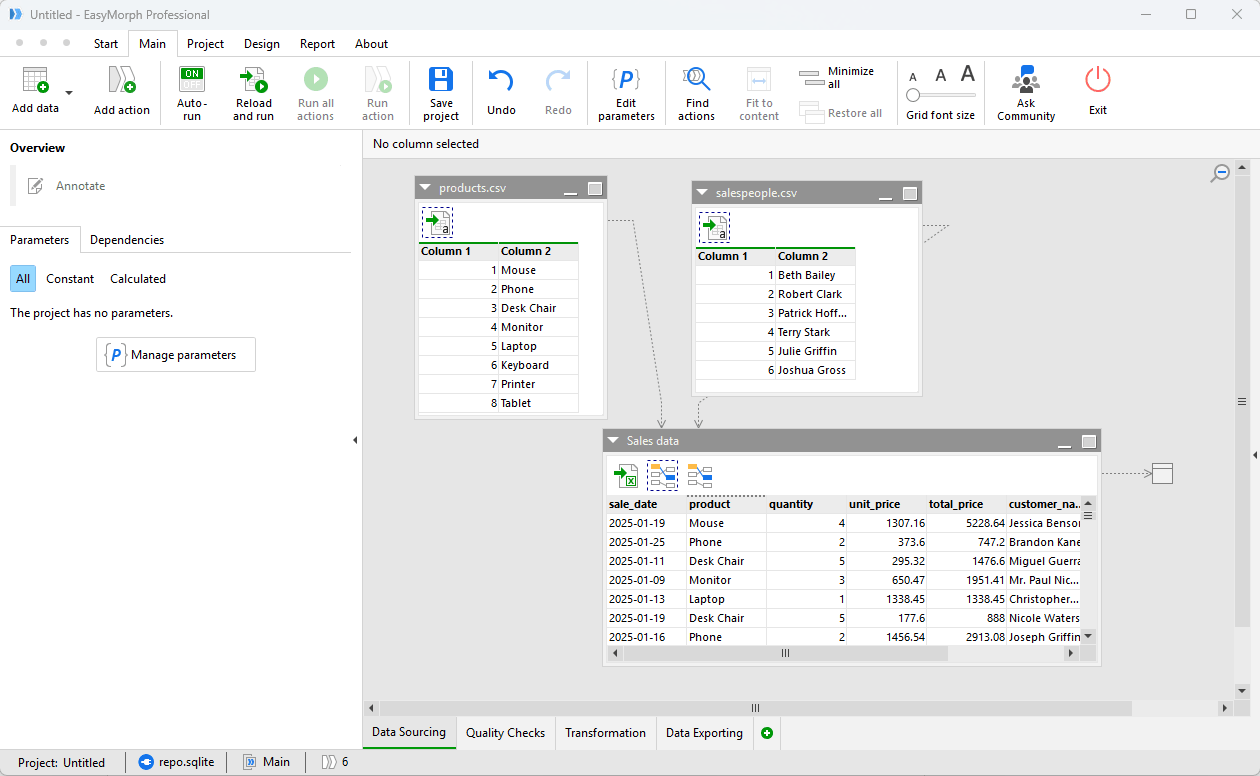
Task: Switch to Transformation tab
Action: (x=605, y=733)
